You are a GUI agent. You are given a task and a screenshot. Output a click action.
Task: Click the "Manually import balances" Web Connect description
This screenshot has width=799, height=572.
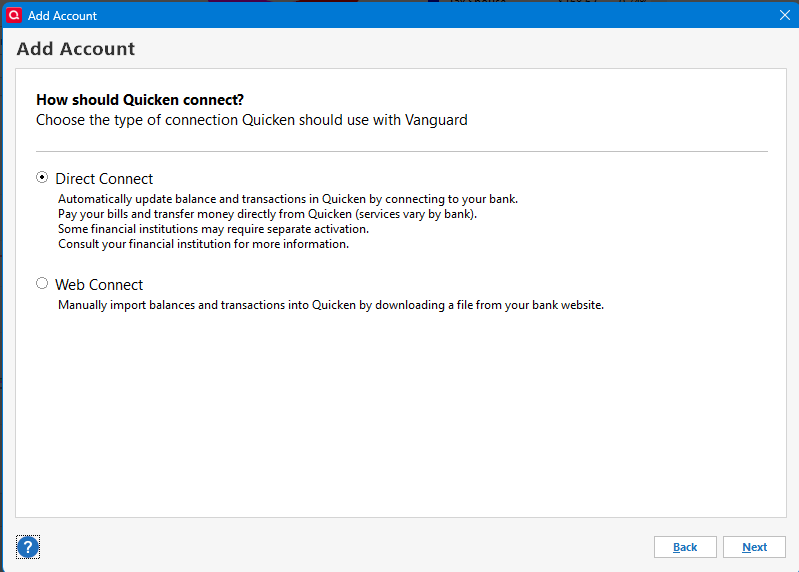tap(330, 305)
